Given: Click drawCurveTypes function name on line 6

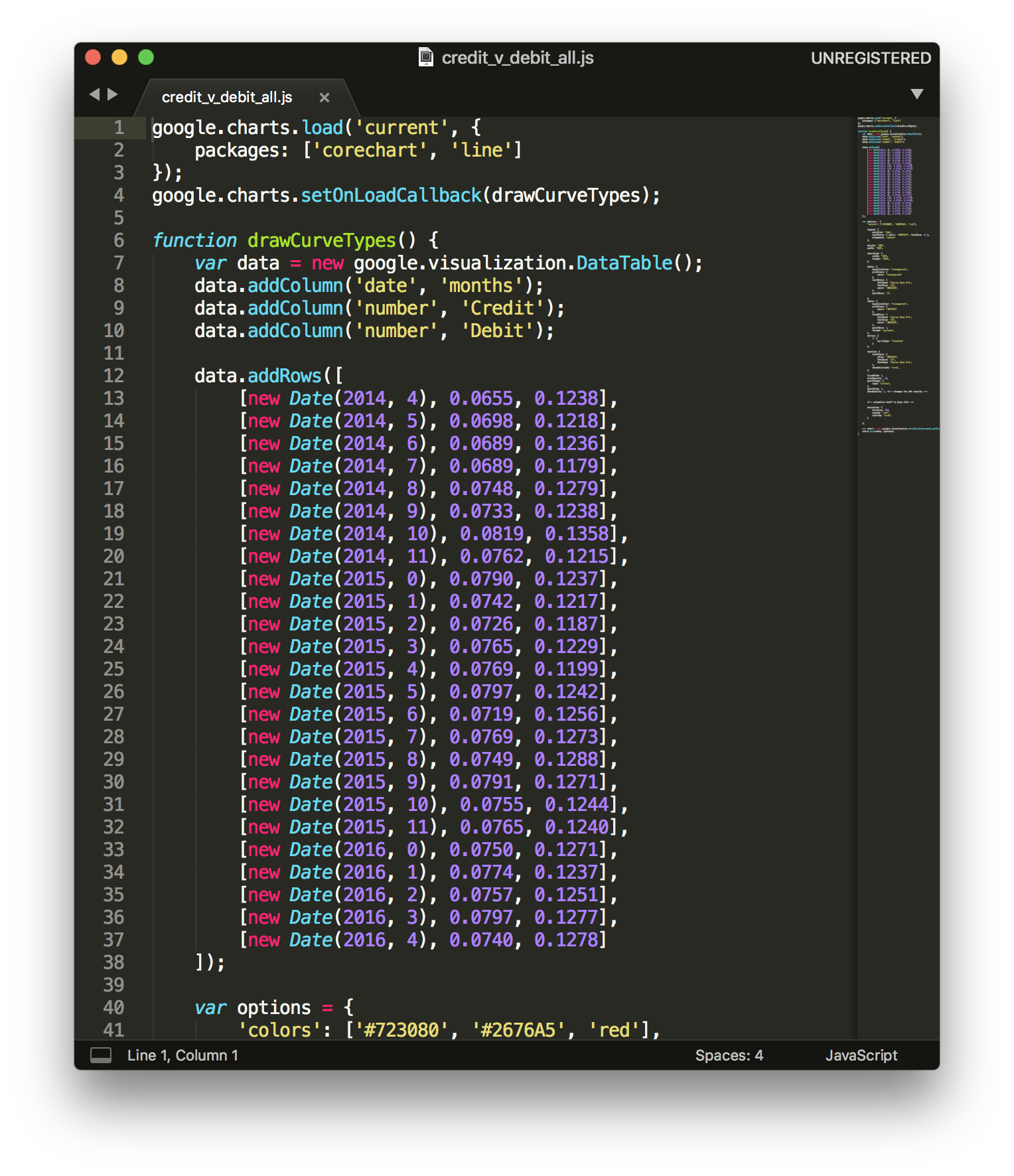Looking at the screenshot, I should tap(322, 240).
